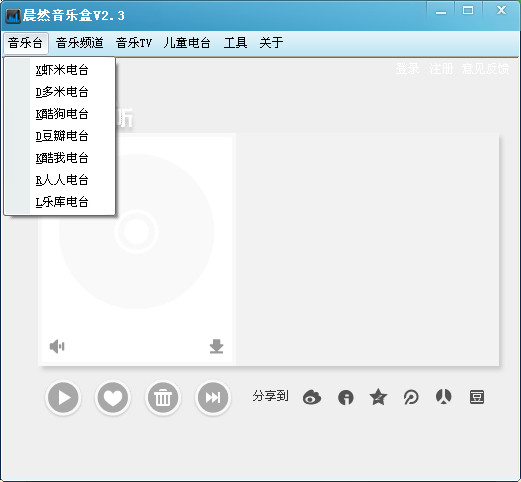This screenshot has height=482, width=521.
Task: Expand the 工具 menu
Action: tap(235, 43)
